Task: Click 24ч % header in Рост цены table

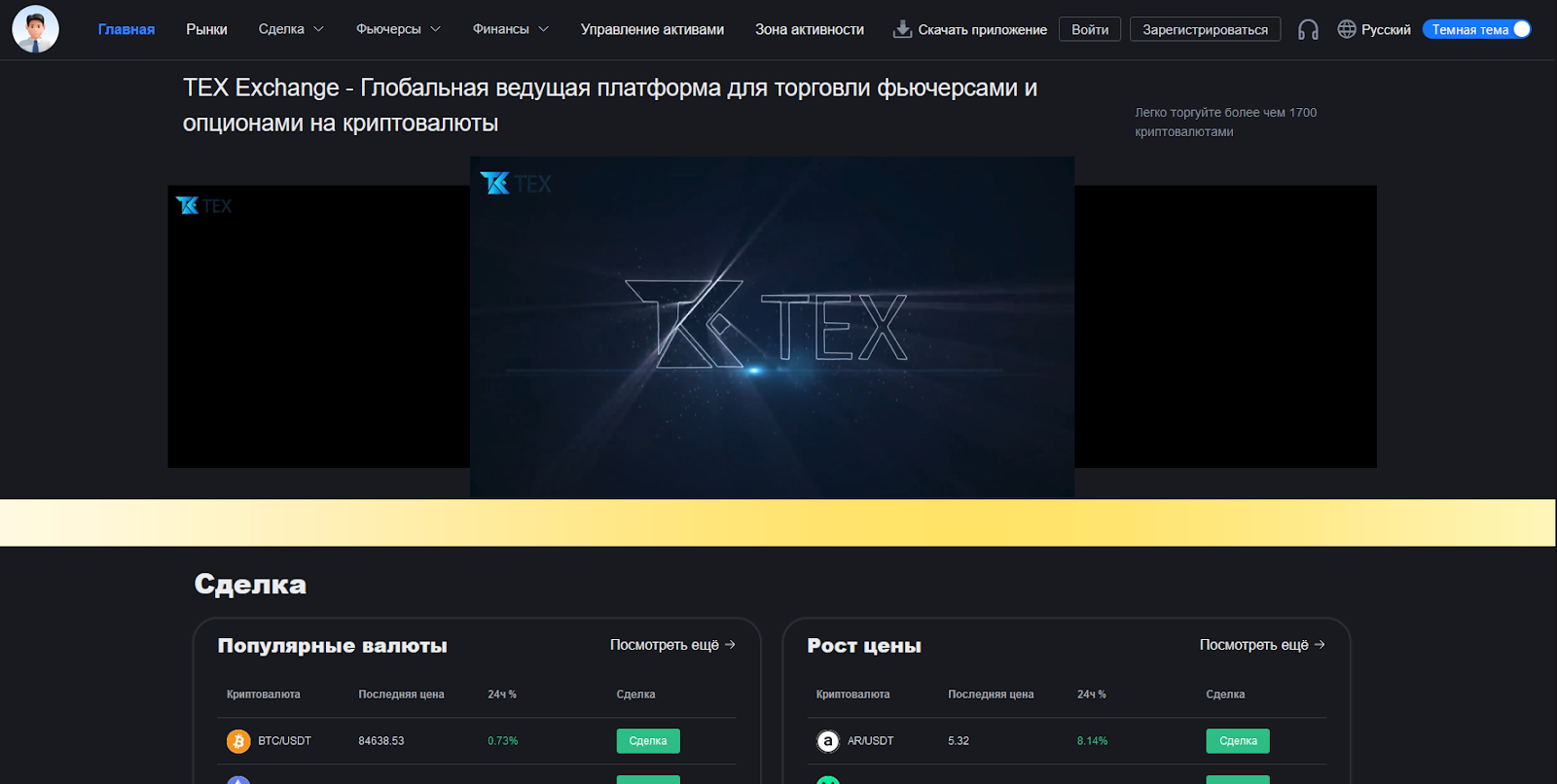Action: 1092,695
